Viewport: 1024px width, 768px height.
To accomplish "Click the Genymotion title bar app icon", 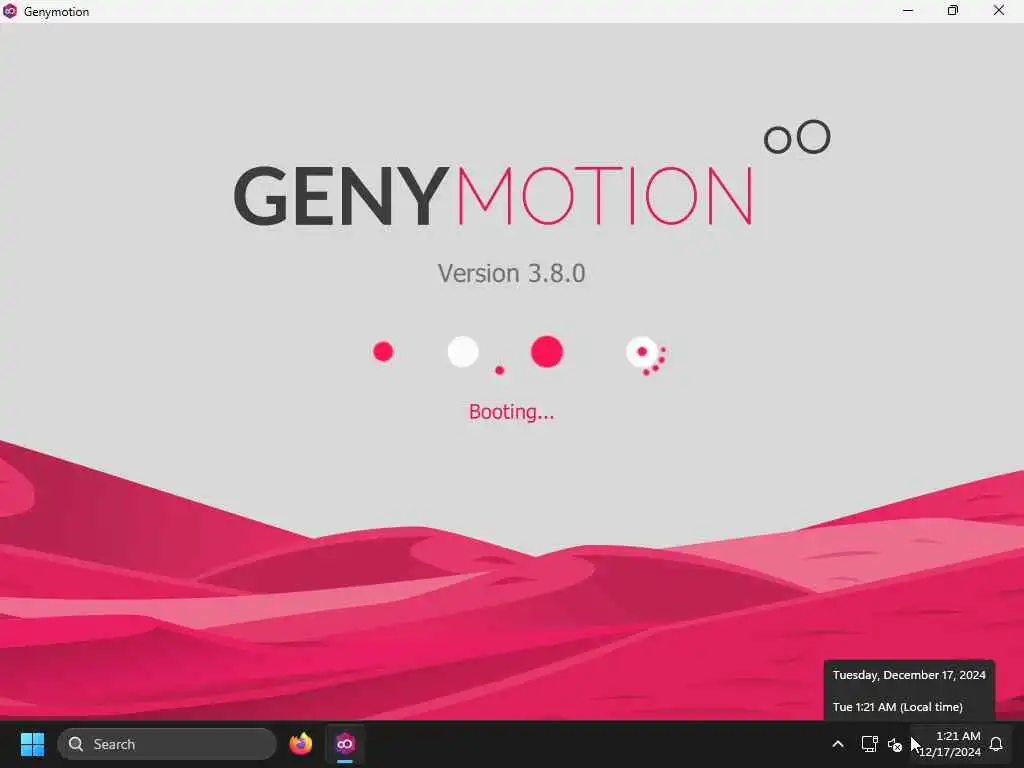I will point(10,11).
